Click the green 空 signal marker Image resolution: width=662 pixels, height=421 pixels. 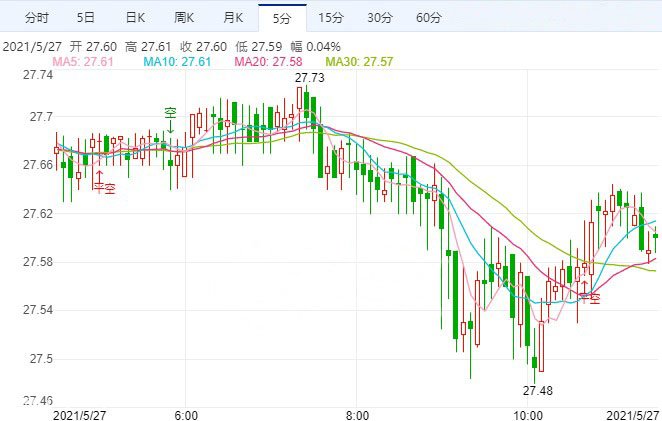[x=170, y=113]
